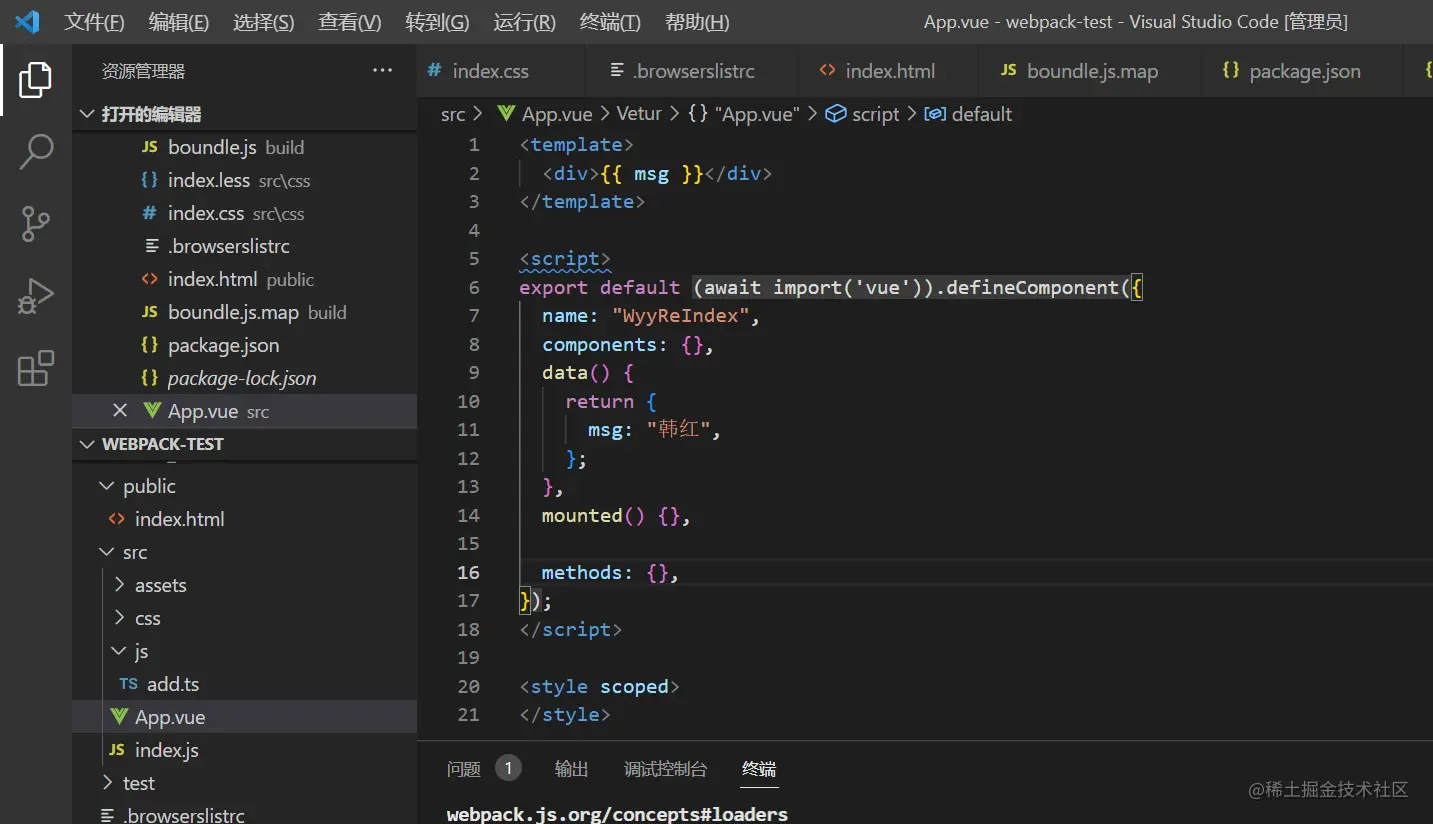Click the Vue icon beside App.vue in file tree
This screenshot has width=1433, height=824.
pos(119,717)
